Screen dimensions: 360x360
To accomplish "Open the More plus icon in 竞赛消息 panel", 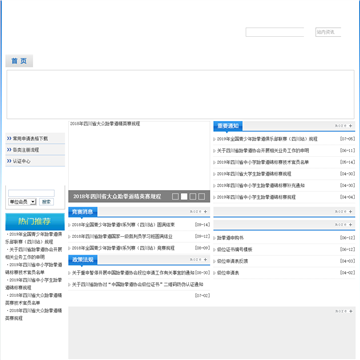I will 199,211.
